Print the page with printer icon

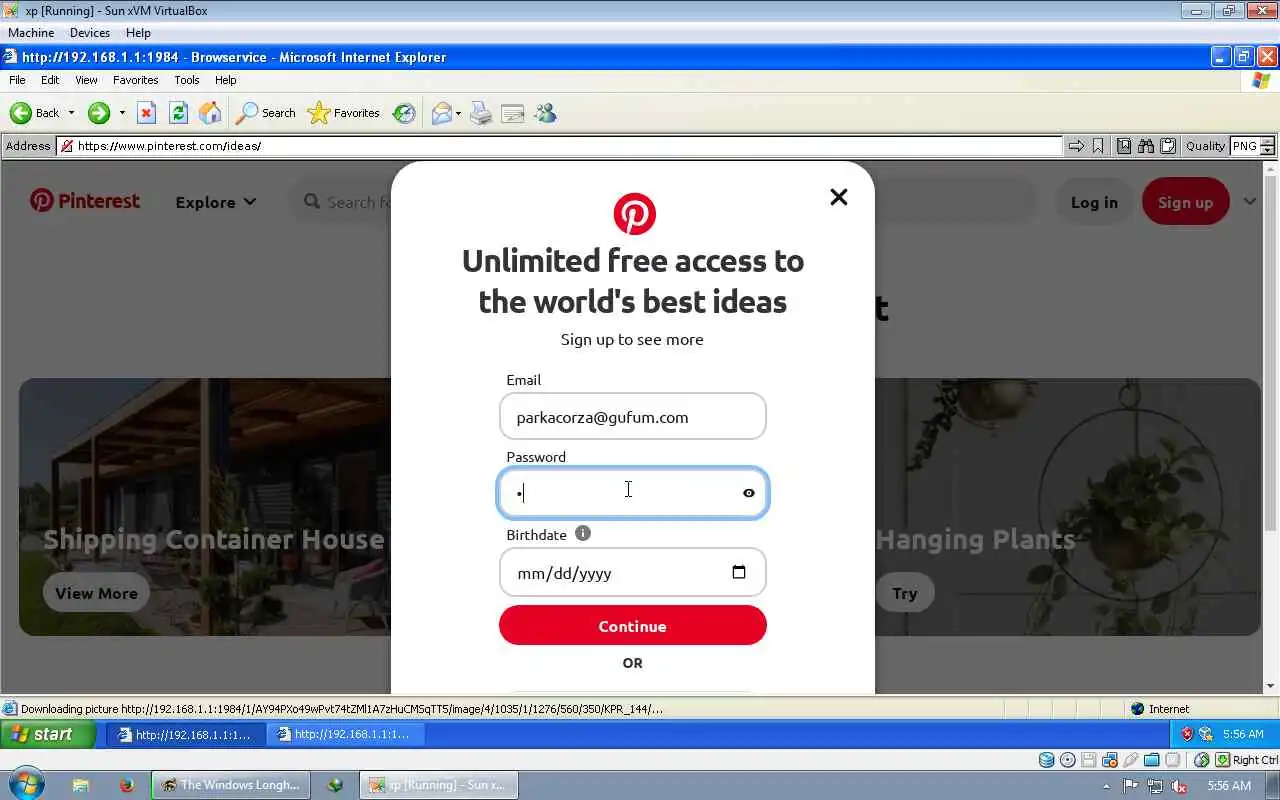point(481,113)
